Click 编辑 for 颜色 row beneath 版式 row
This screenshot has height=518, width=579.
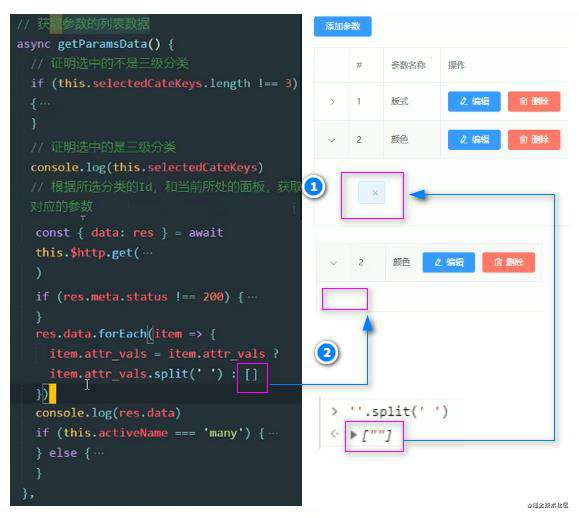click(x=474, y=140)
